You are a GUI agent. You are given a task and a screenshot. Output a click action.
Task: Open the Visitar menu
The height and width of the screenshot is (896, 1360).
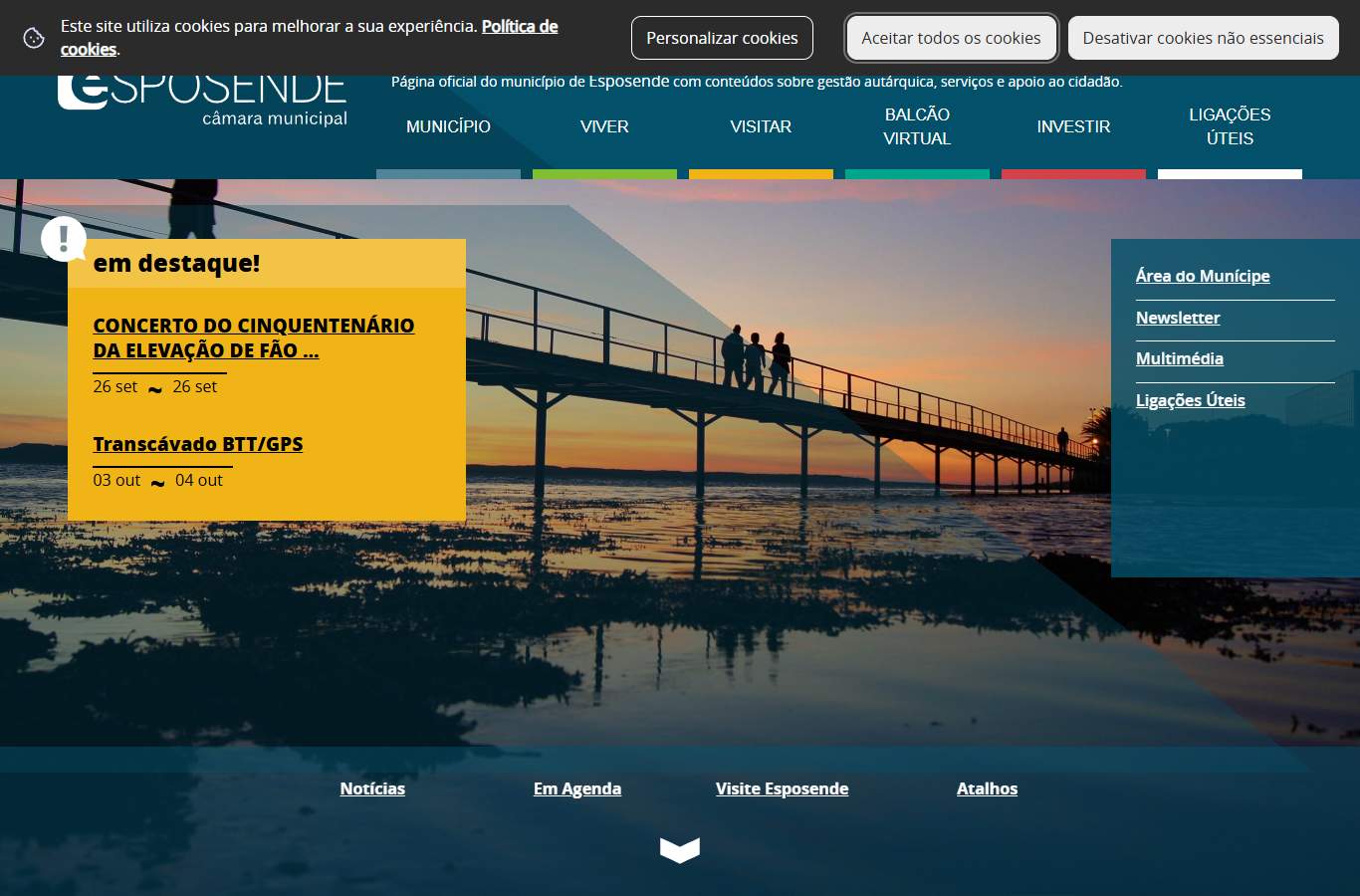click(x=761, y=126)
